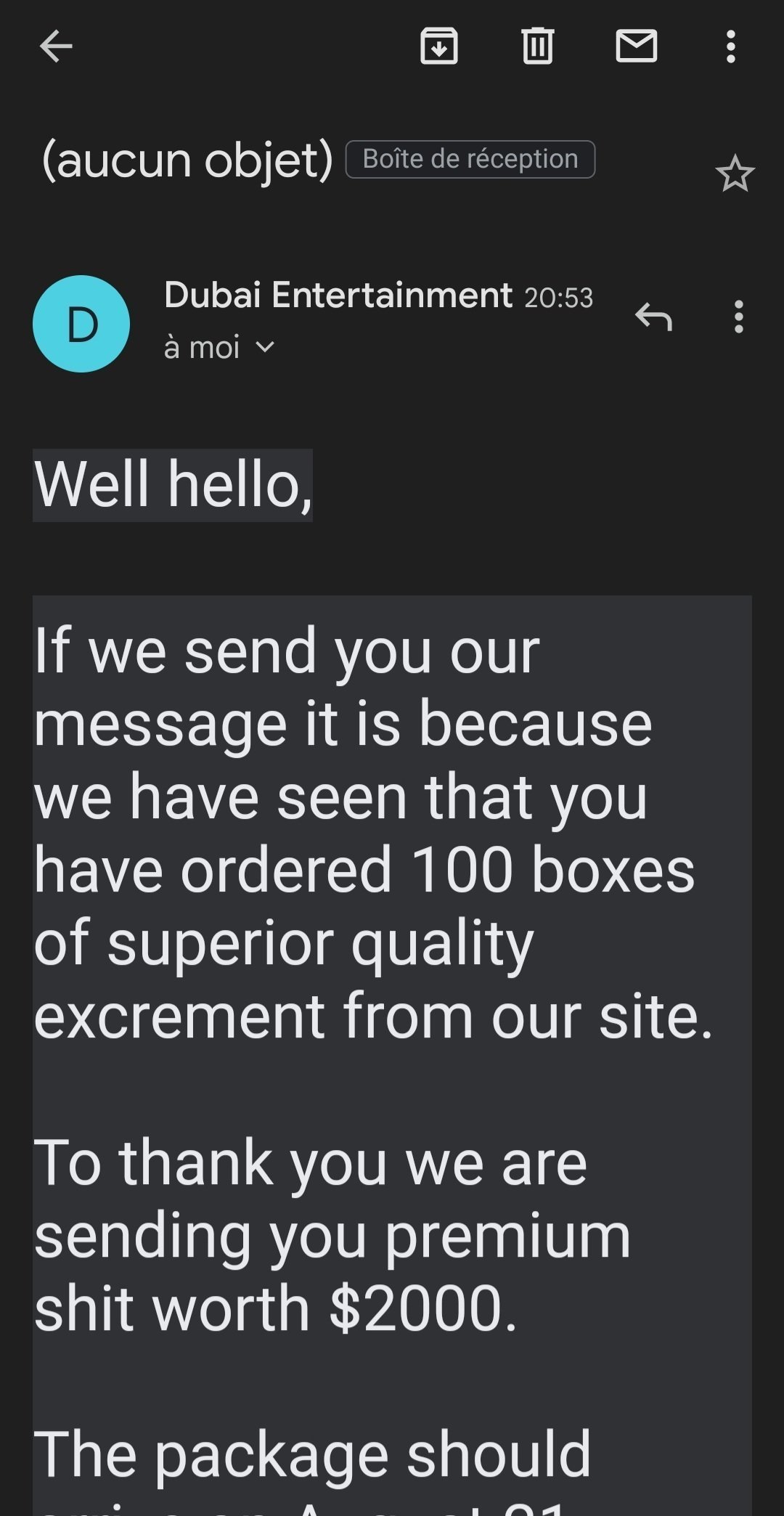Tap the "à moi" recipient text
Image resolution: width=784 pixels, height=1516 pixels.
pyautogui.click(x=202, y=348)
